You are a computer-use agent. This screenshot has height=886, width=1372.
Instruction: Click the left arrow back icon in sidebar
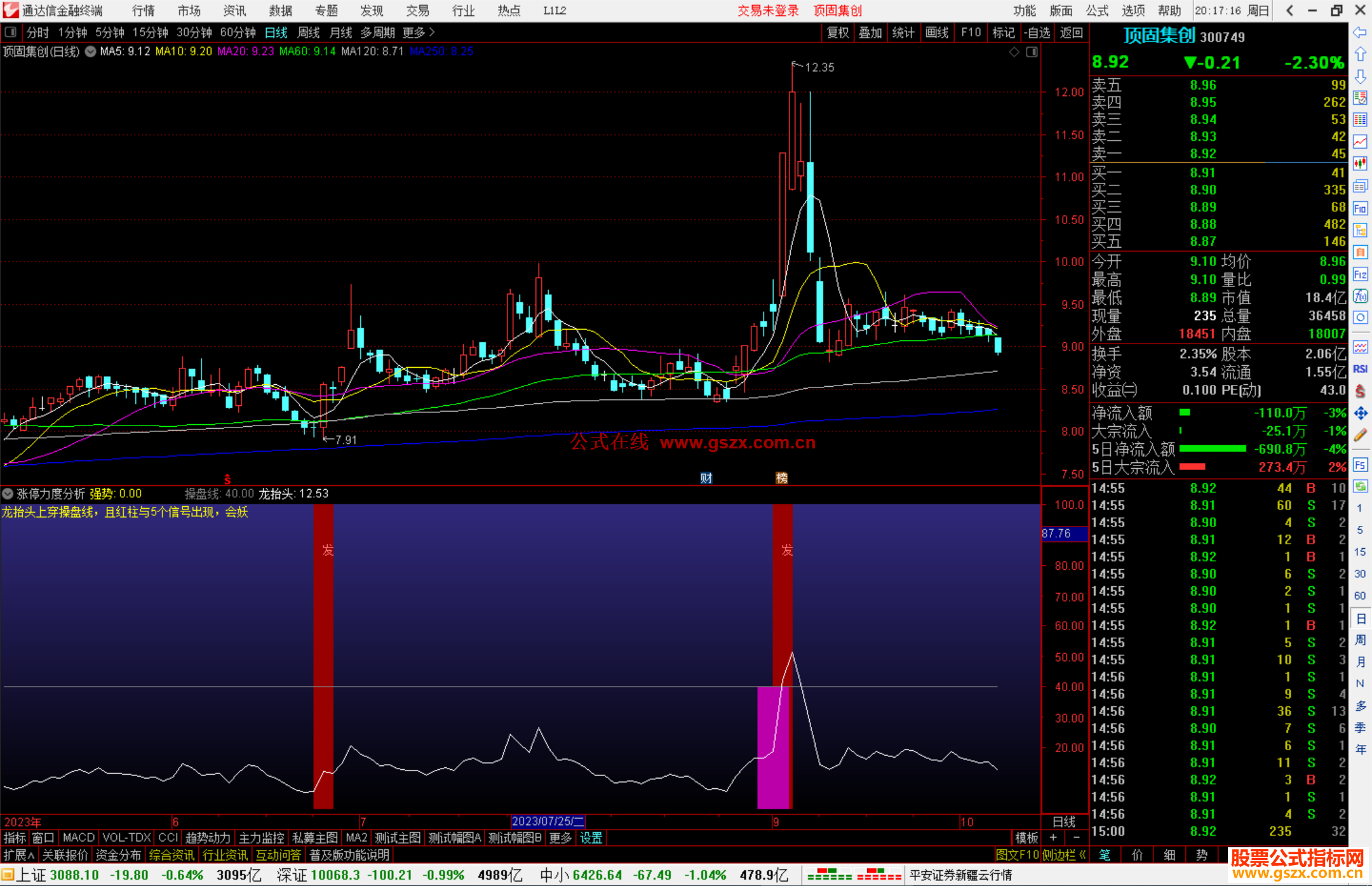(x=1360, y=32)
